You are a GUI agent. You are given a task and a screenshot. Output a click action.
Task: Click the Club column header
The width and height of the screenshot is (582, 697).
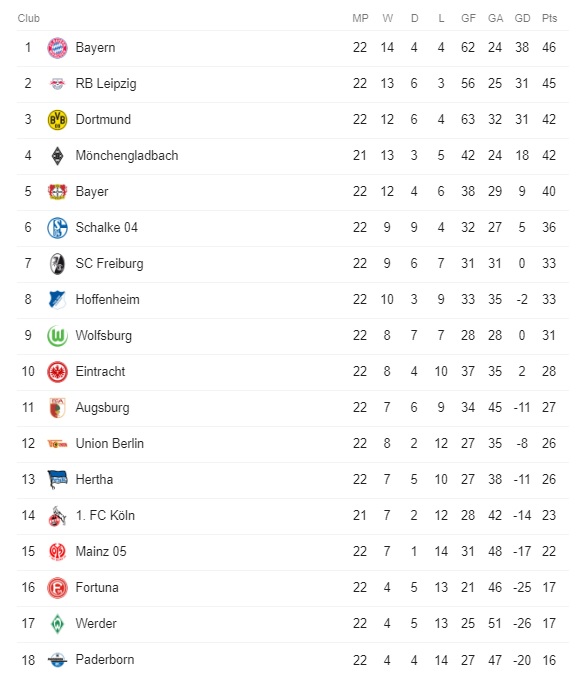pos(28,18)
